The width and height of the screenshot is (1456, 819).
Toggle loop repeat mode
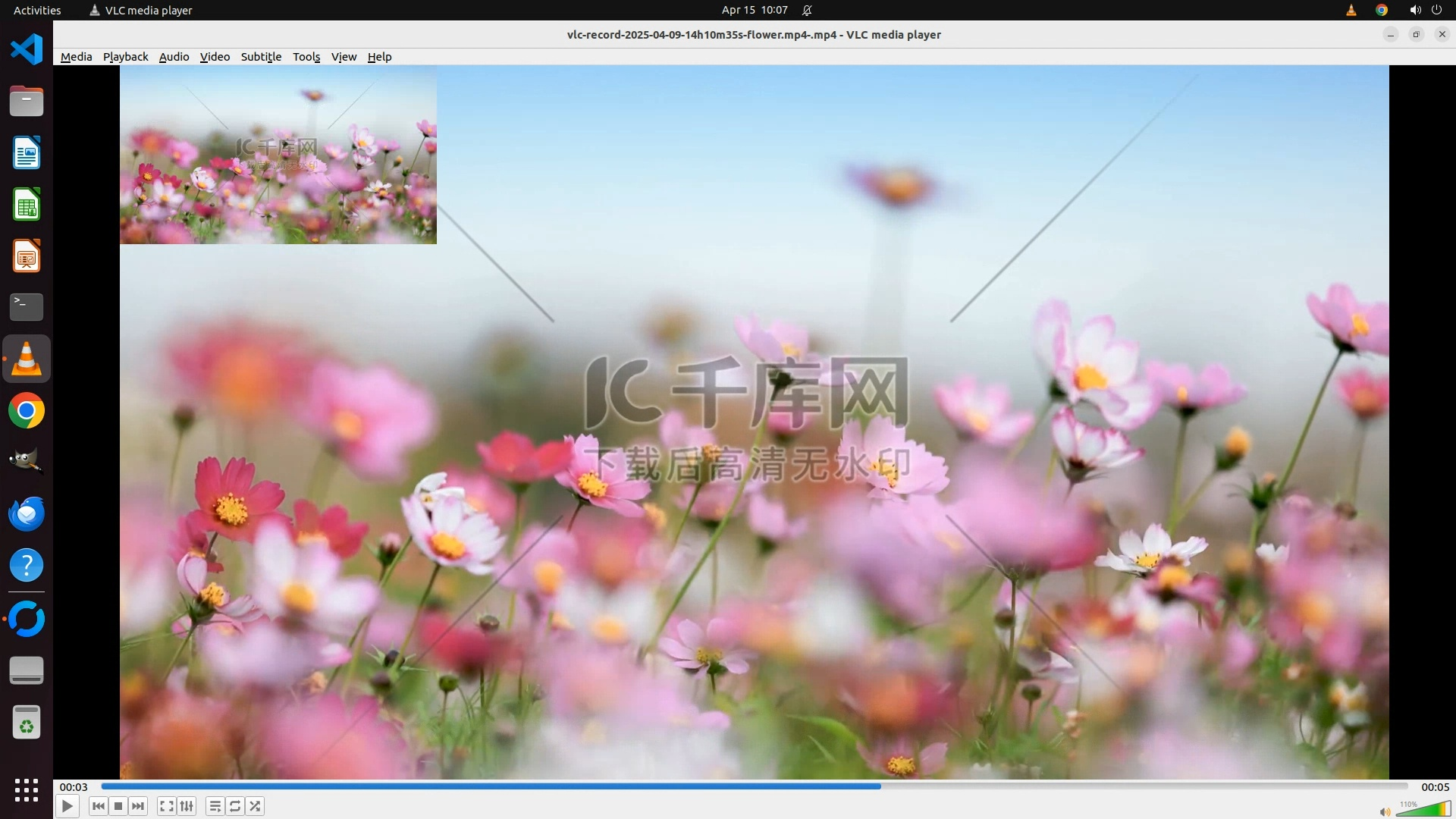[235, 806]
